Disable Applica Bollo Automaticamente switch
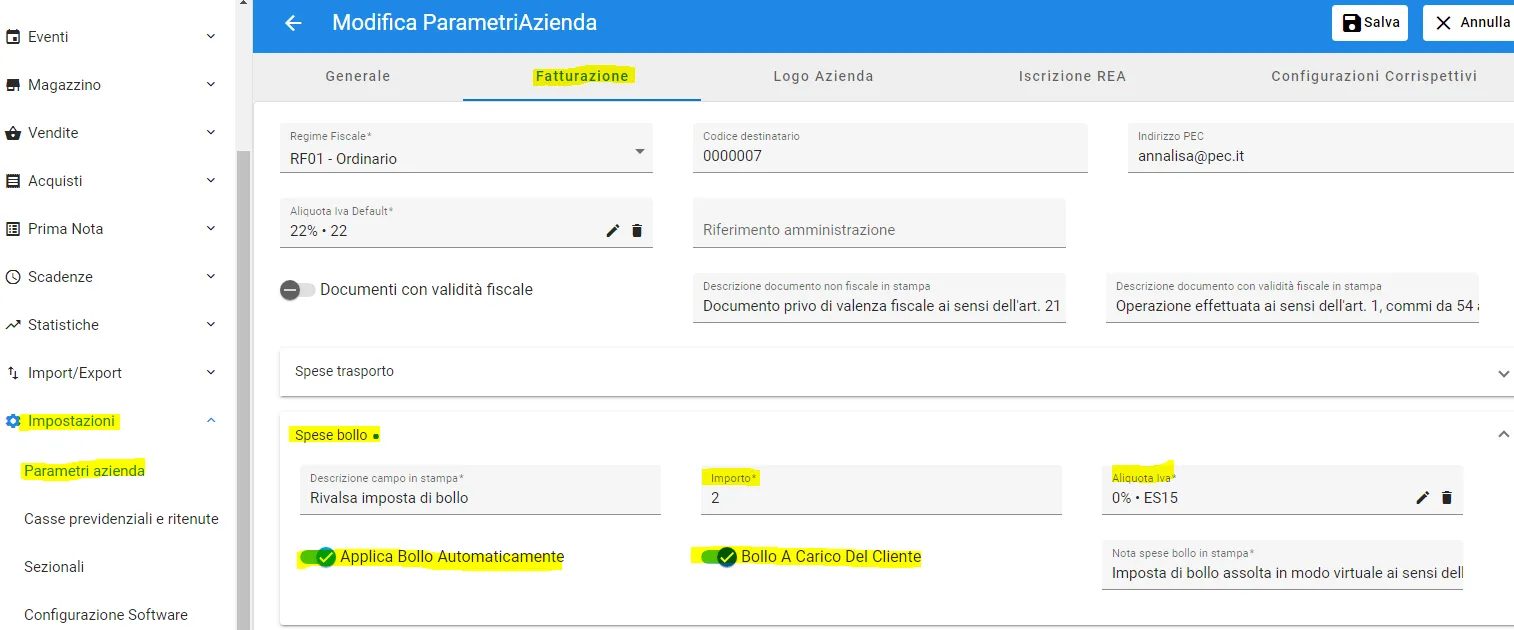The width and height of the screenshot is (1514, 630). click(317, 557)
